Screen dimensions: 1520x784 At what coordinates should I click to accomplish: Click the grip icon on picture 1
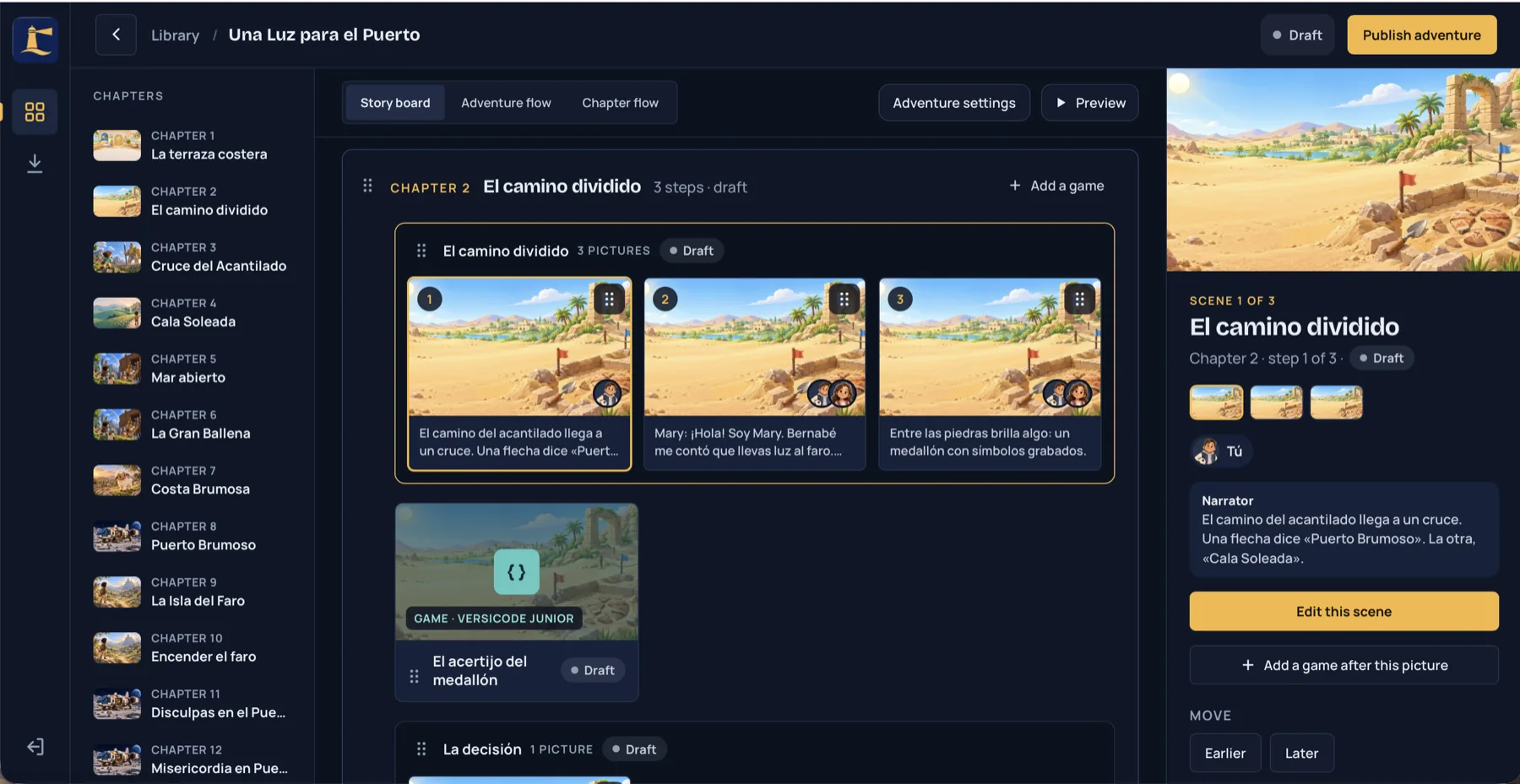click(609, 299)
